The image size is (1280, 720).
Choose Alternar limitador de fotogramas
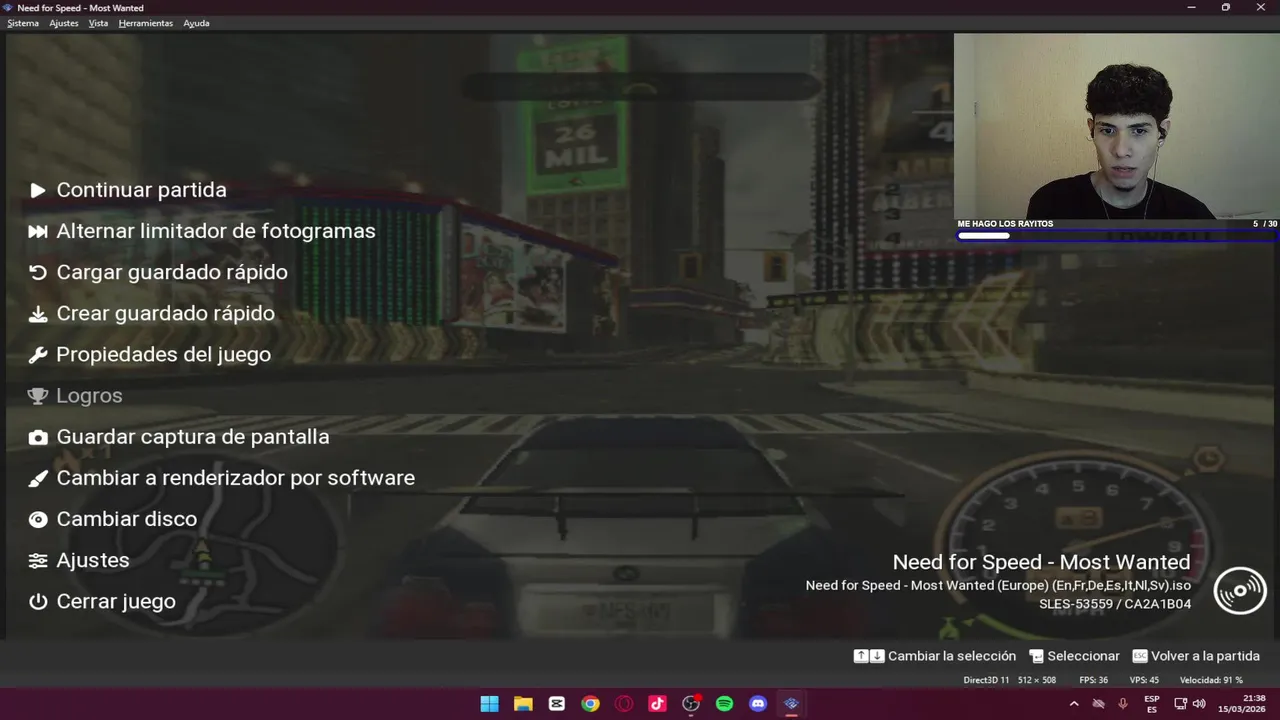click(x=216, y=231)
